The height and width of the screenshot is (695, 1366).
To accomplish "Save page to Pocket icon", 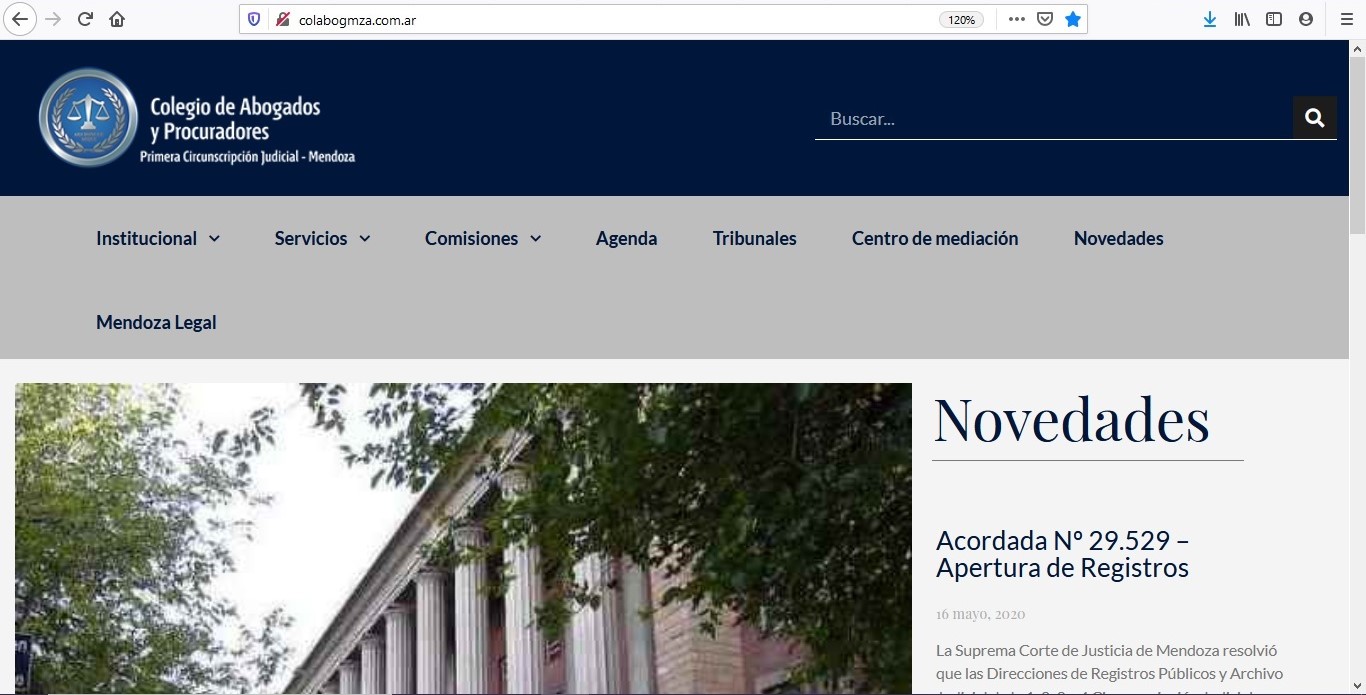I will [1045, 19].
